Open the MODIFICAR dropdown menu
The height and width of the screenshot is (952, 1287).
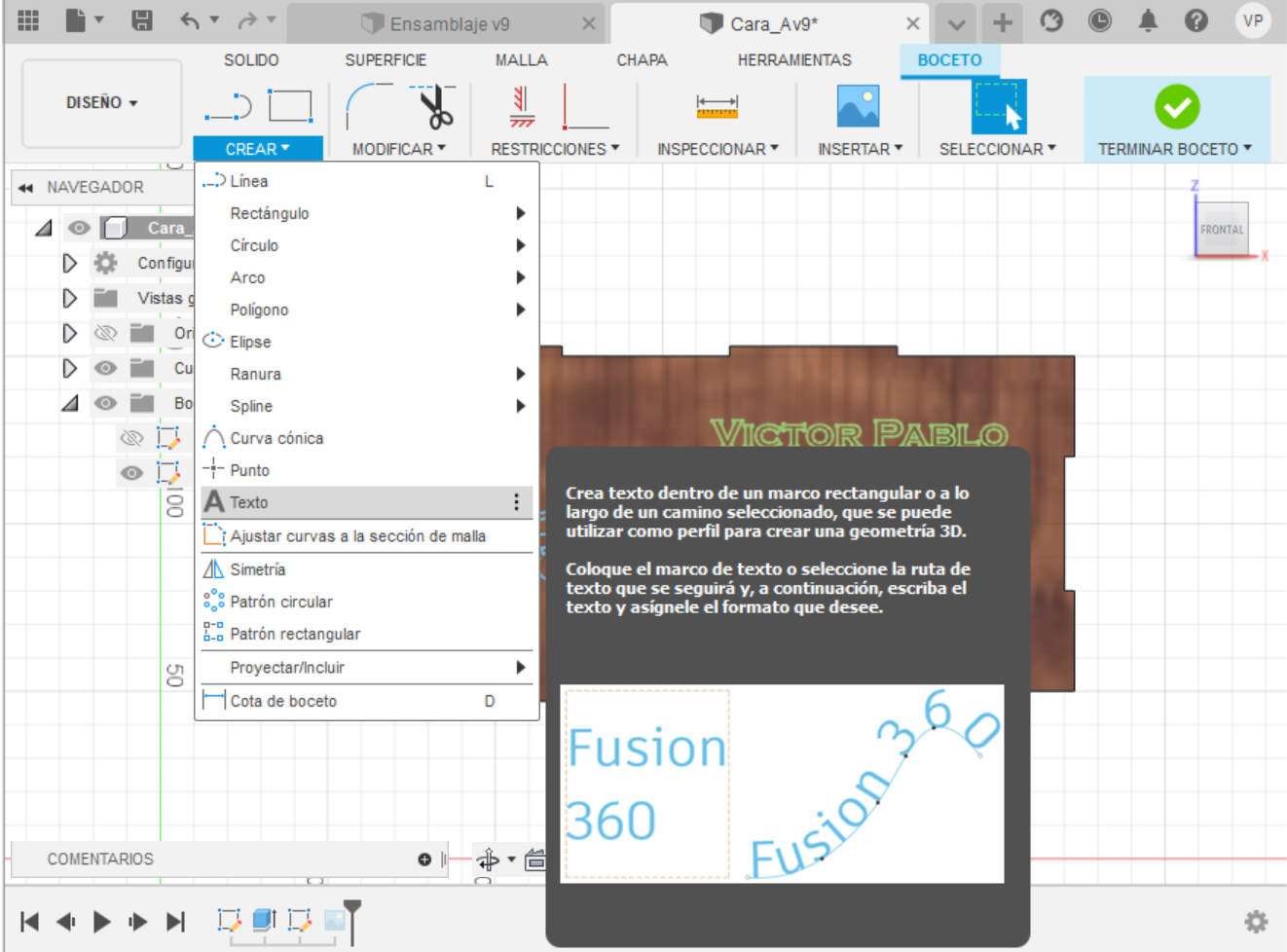click(399, 149)
